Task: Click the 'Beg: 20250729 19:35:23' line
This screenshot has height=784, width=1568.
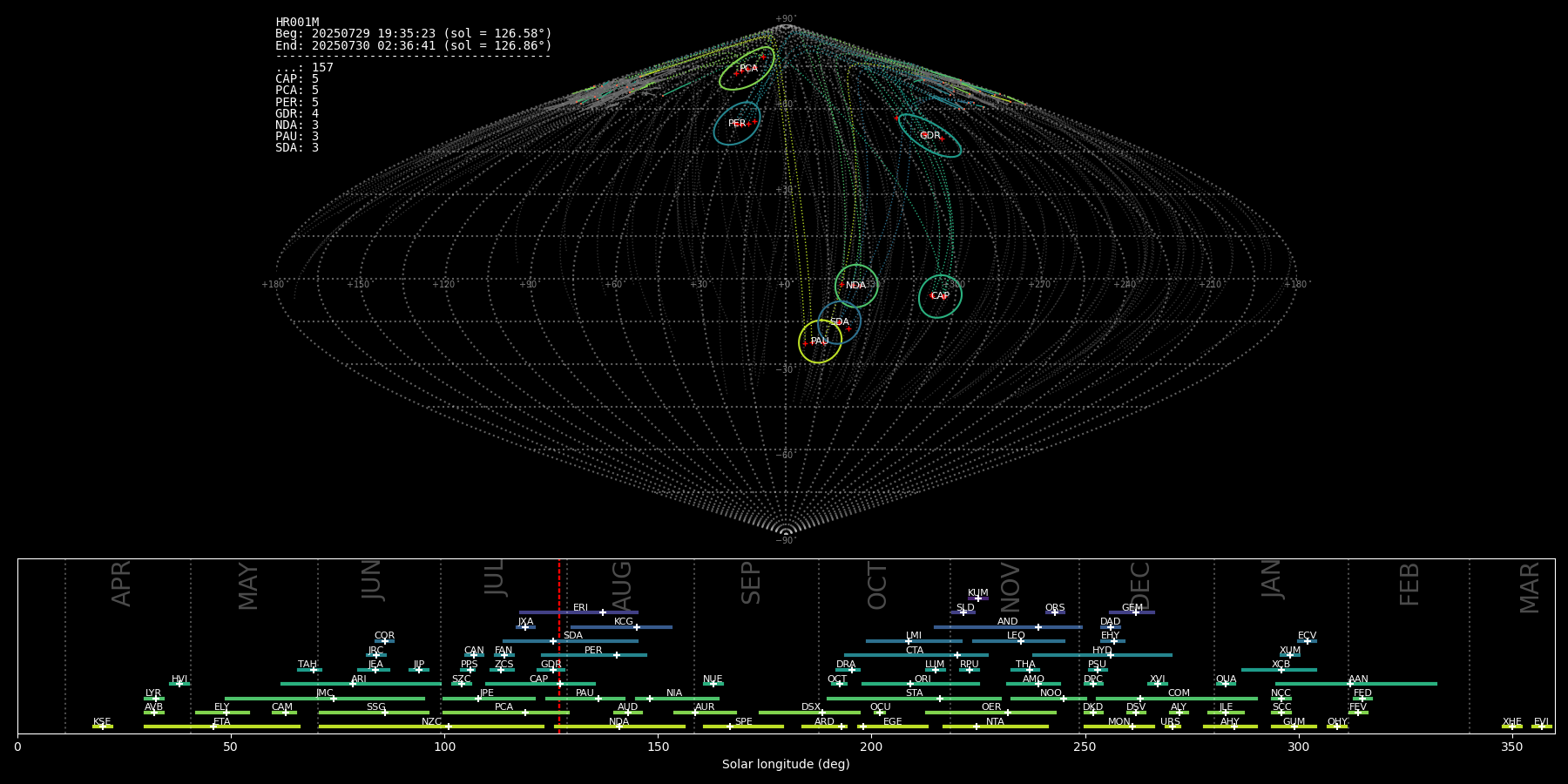Action: [x=414, y=34]
